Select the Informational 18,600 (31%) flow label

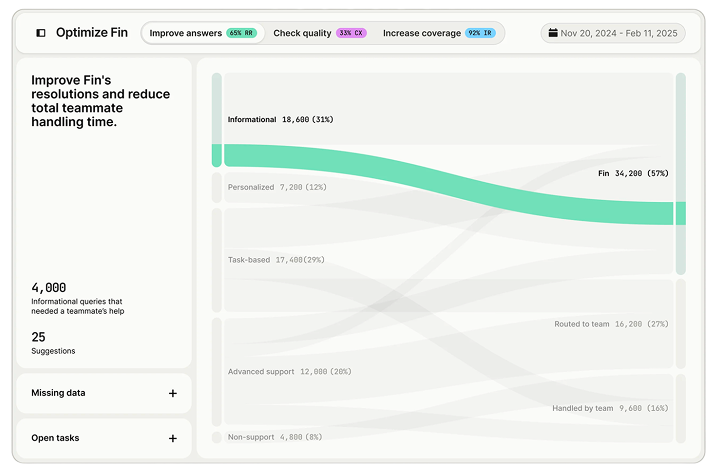tap(280, 119)
